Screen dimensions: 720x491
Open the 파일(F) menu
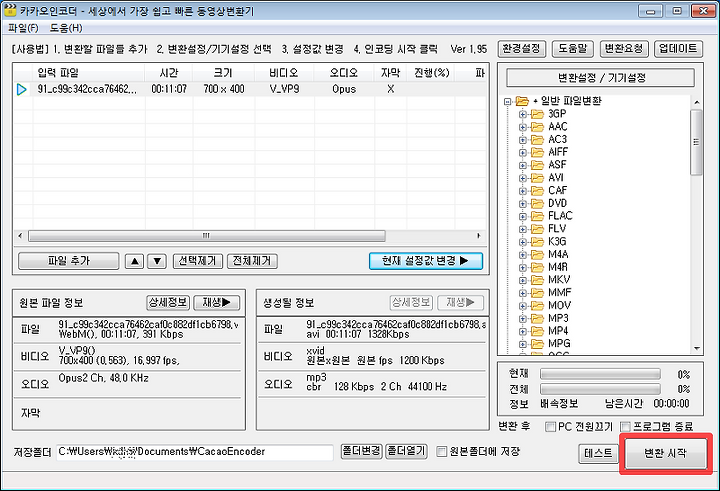[23, 28]
